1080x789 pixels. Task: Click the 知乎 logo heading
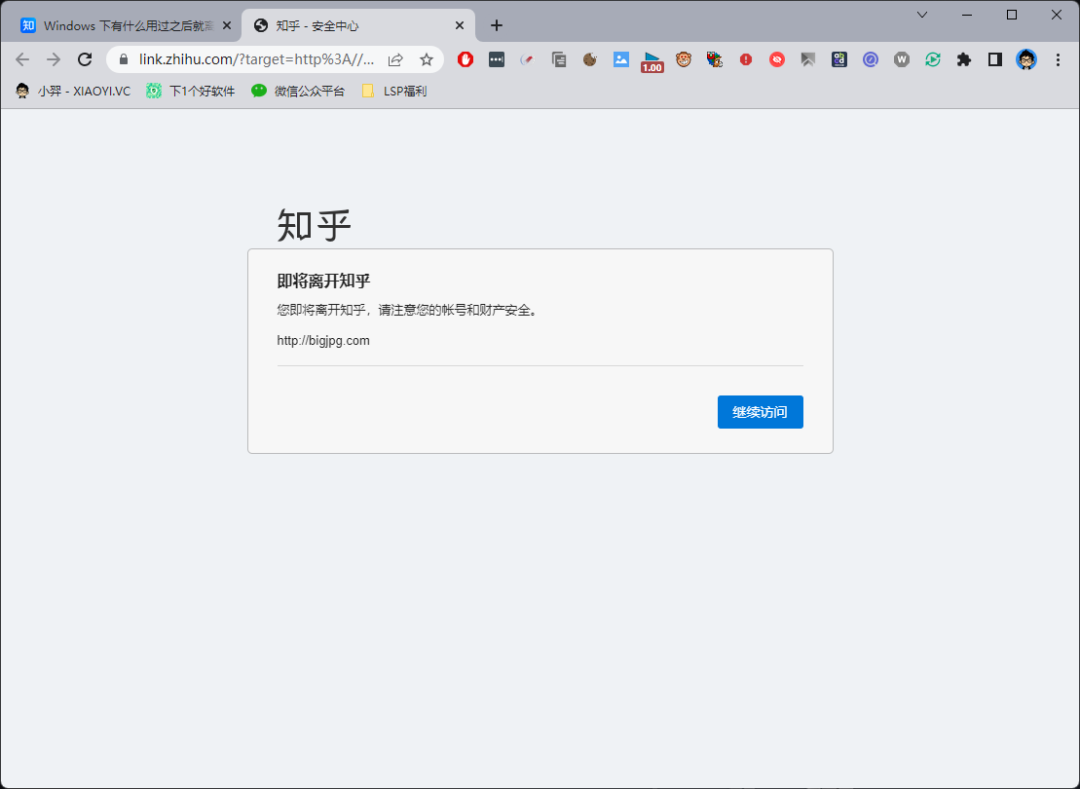click(314, 224)
